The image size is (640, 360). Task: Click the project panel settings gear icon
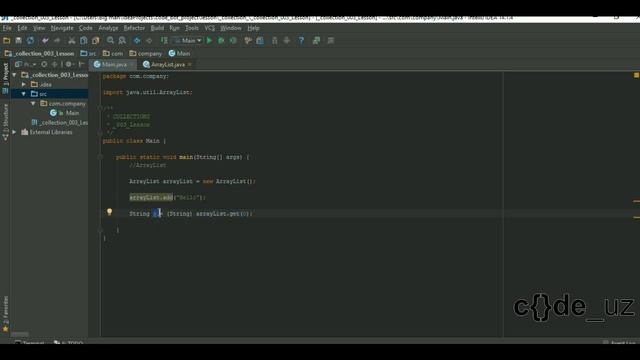click(x=69, y=64)
